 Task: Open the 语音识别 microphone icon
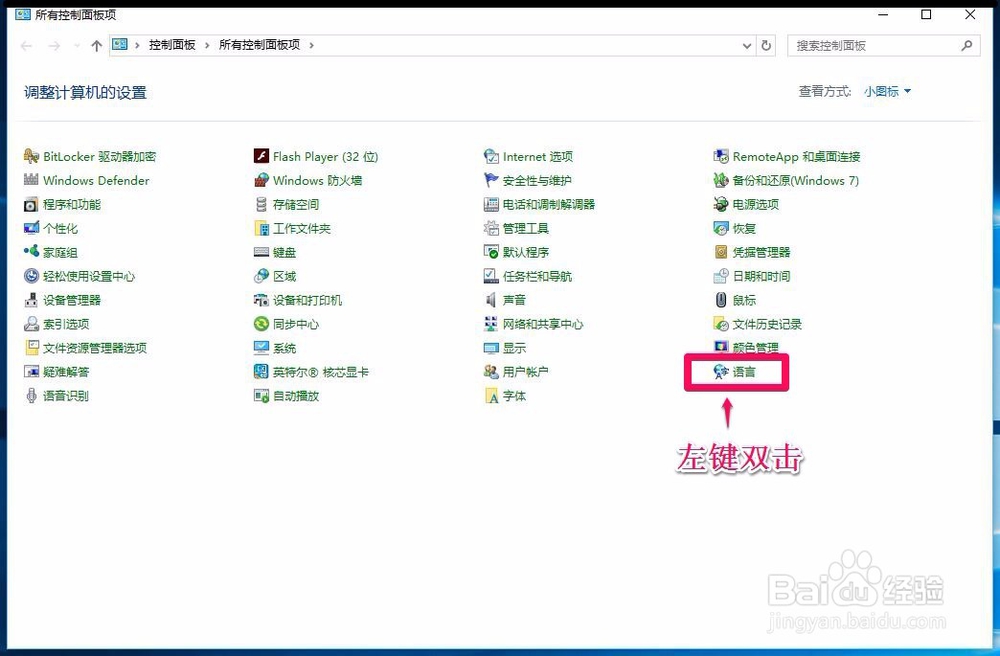pos(31,396)
